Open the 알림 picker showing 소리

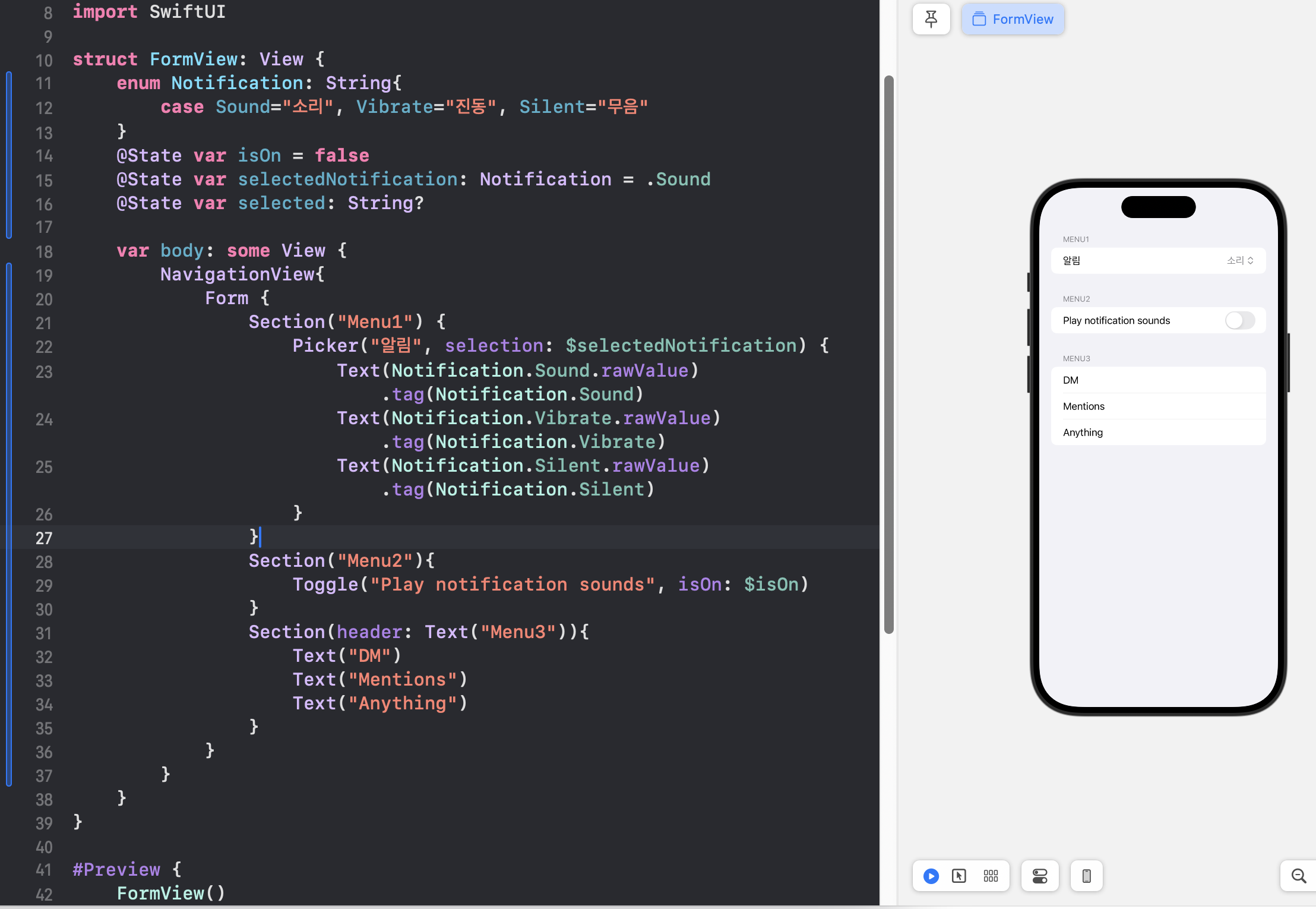[x=1239, y=261]
